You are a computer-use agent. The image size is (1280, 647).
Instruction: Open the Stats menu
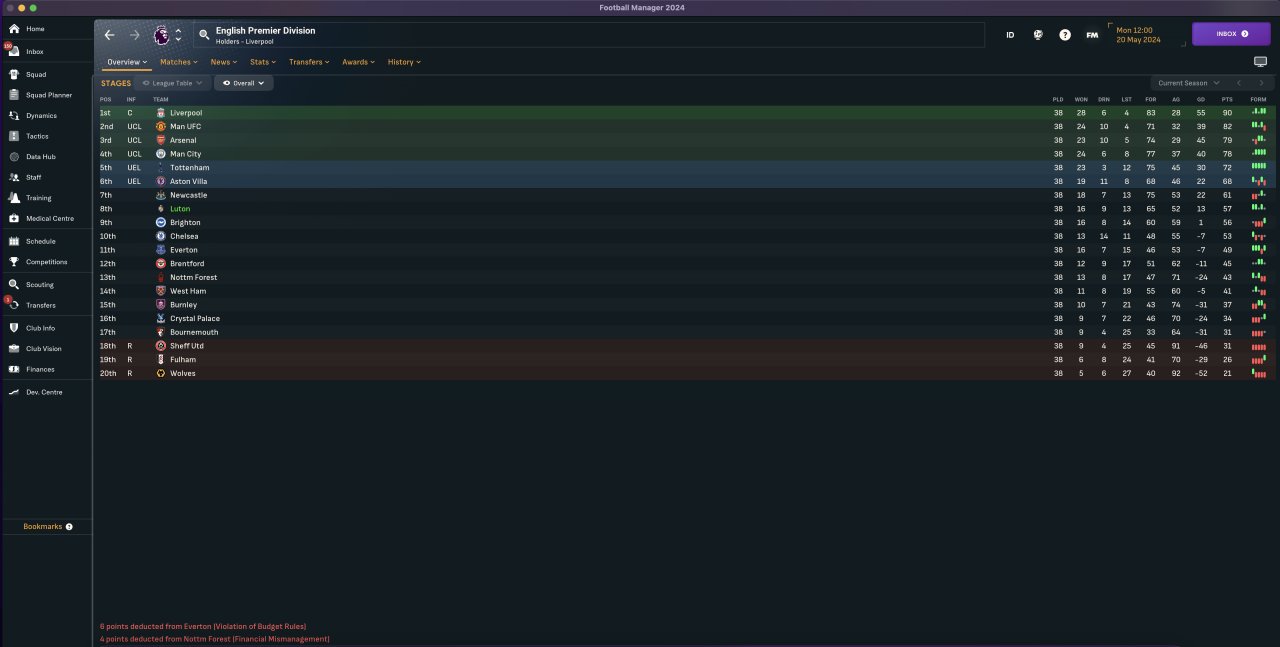click(263, 62)
